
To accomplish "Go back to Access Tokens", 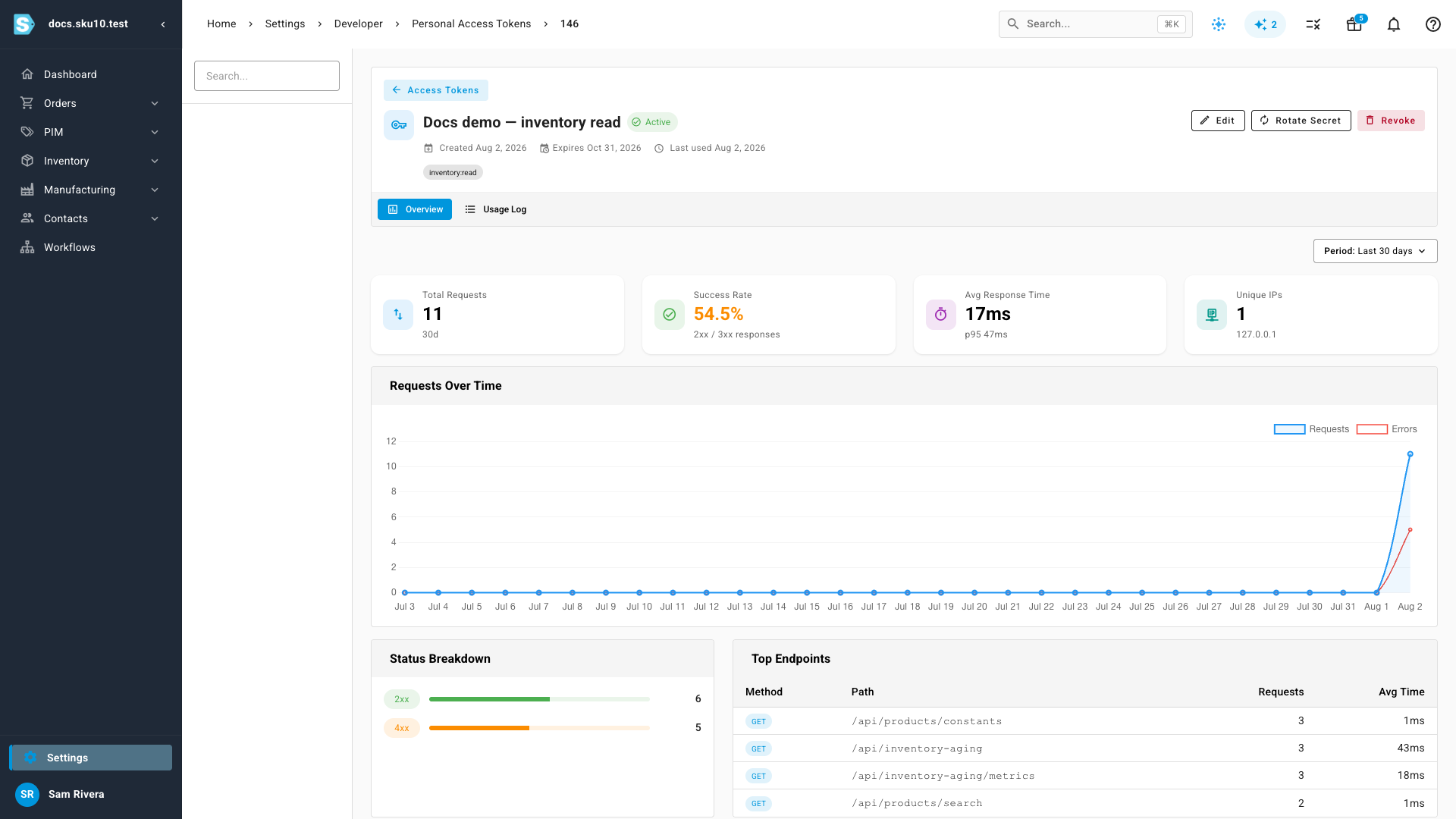I will tap(436, 90).
